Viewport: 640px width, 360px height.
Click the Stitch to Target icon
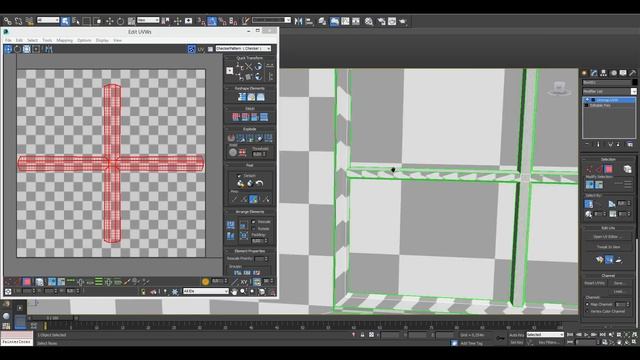click(x=236, y=117)
